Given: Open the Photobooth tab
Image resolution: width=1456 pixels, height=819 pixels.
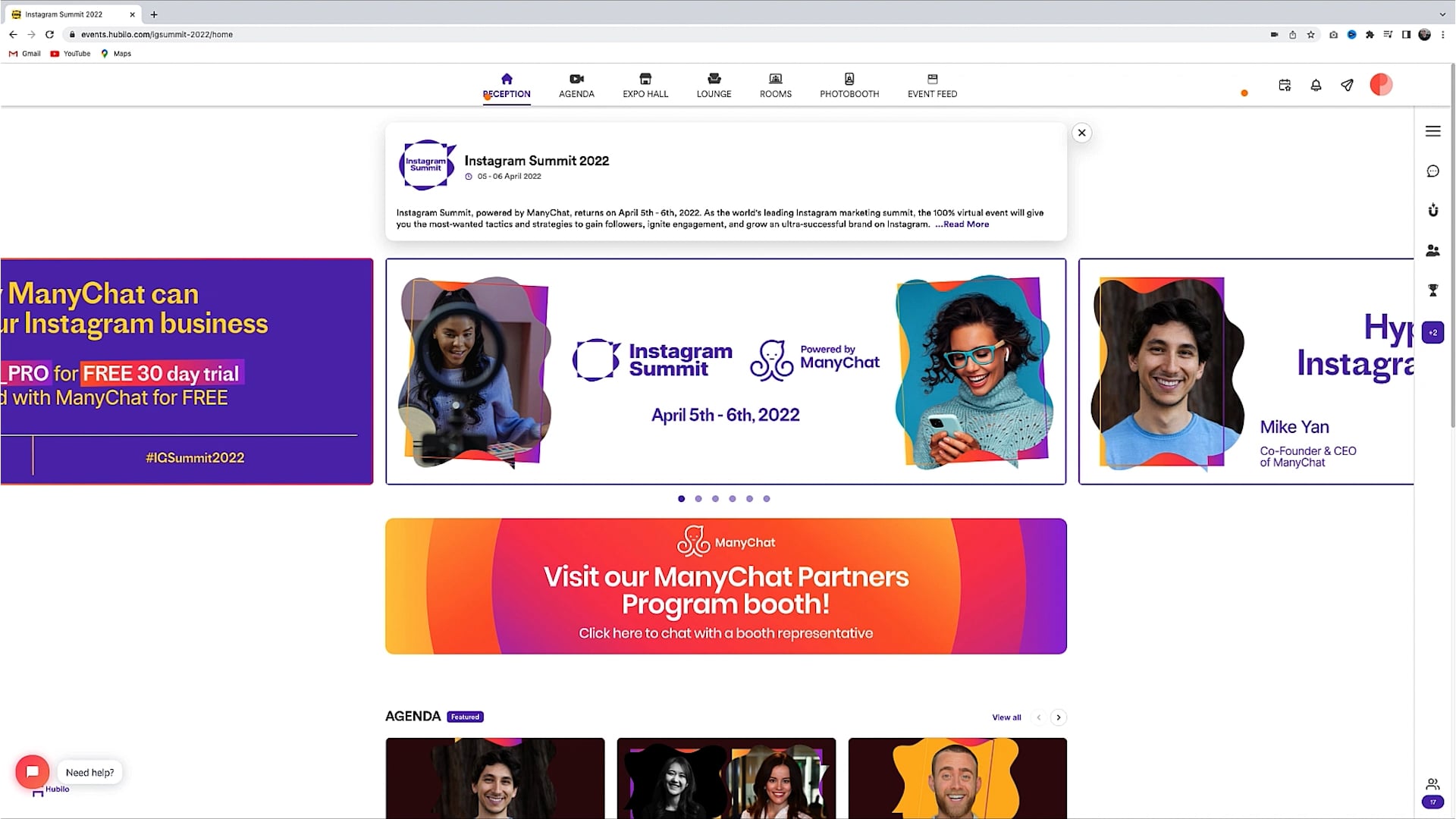Looking at the screenshot, I should [x=849, y=86].
